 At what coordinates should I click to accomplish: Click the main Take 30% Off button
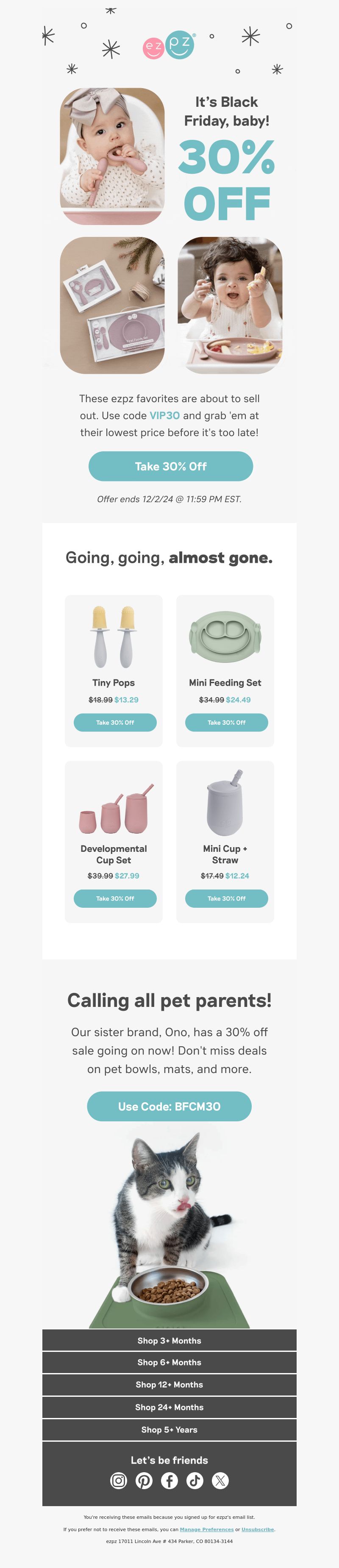170,466
